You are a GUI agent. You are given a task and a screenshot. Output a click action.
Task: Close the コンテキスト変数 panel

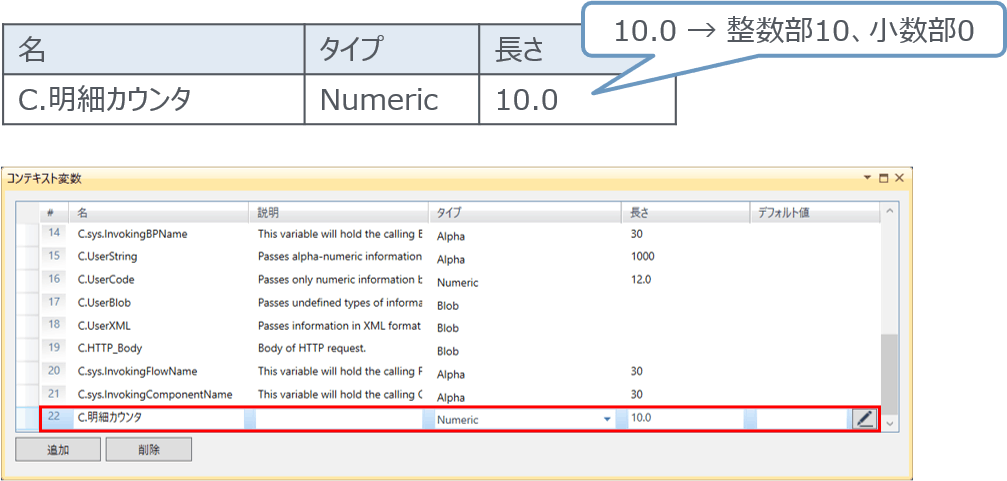(899, 178)
